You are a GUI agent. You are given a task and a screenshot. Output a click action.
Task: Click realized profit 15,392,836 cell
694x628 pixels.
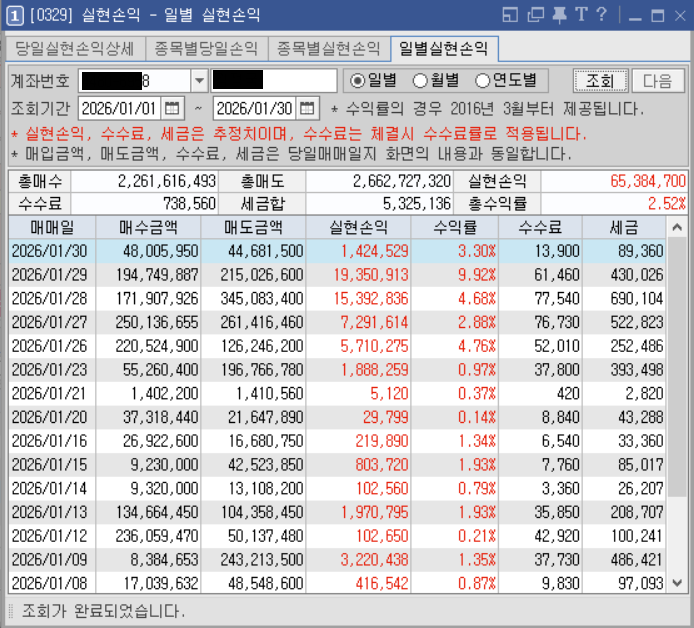tap(371, 299)
